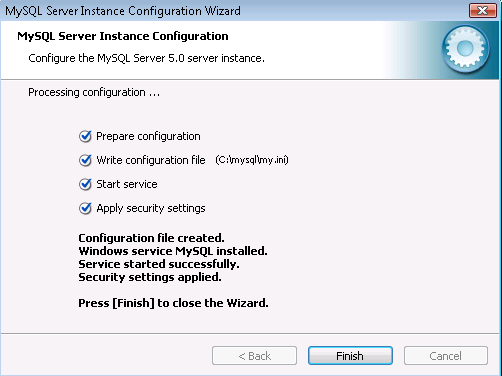Screen dimensions: 502x376
Task: Click the checkmark beside Start service
Action: 85,184
